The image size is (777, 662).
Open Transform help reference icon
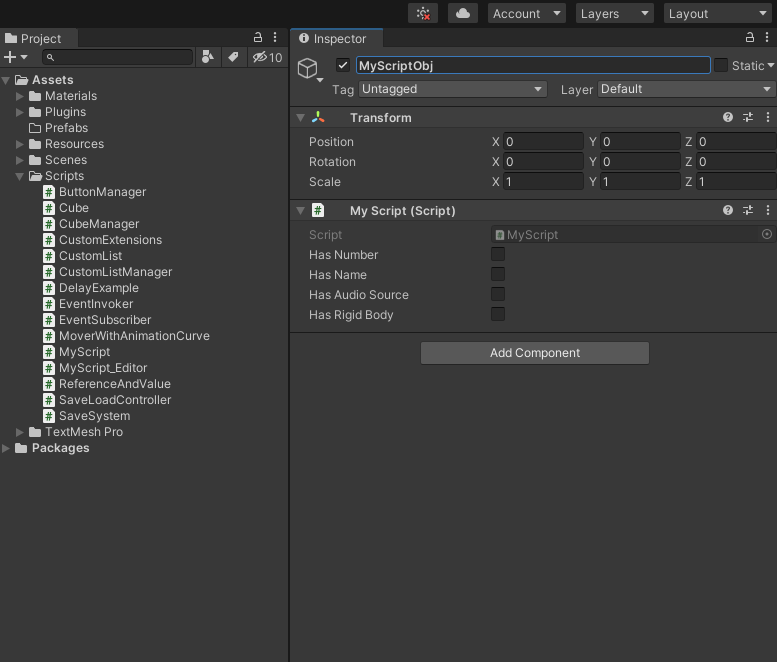point(727,117)
